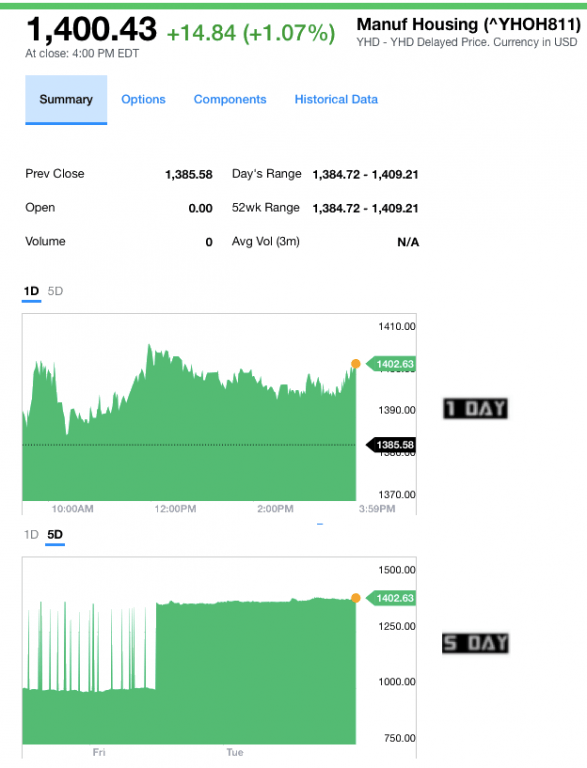
Task: Click the Day's Range value
Action: (366, 174)
